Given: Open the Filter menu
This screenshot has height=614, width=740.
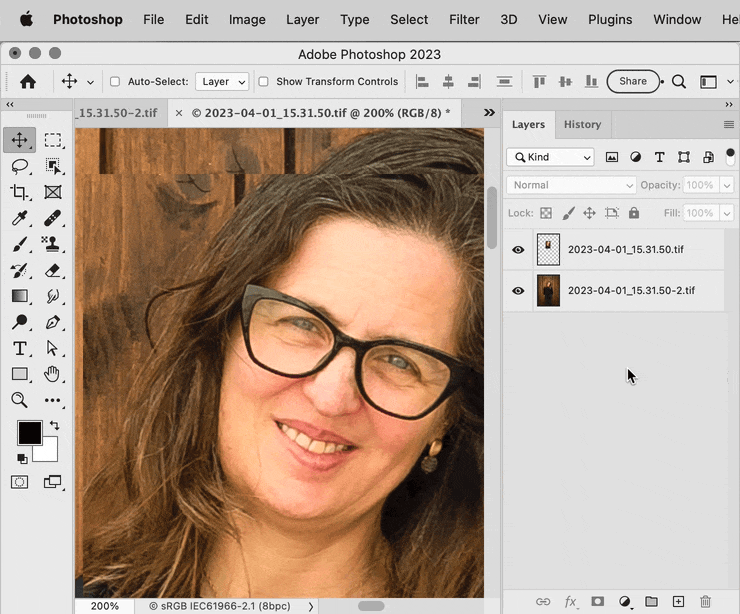Looking at the screenshot, I should tap(464, 19).
